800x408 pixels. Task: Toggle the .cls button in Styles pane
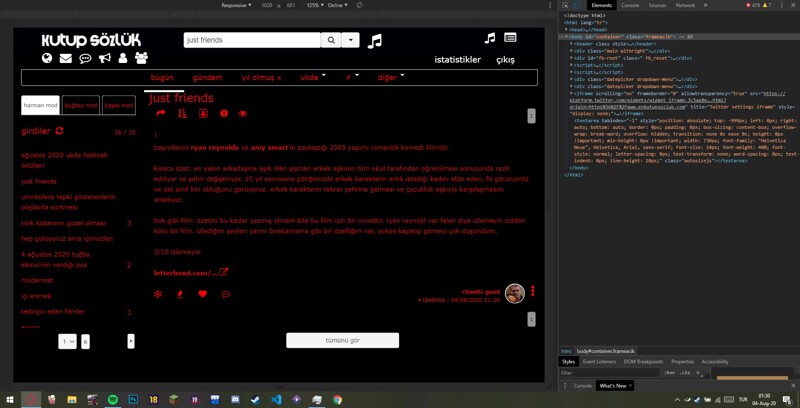(684, 373)
